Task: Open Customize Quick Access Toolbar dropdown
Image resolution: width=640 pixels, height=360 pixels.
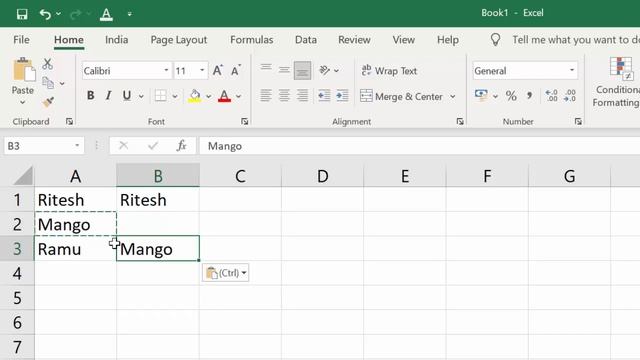Action: pyautogui.click(x=129, y=14)
